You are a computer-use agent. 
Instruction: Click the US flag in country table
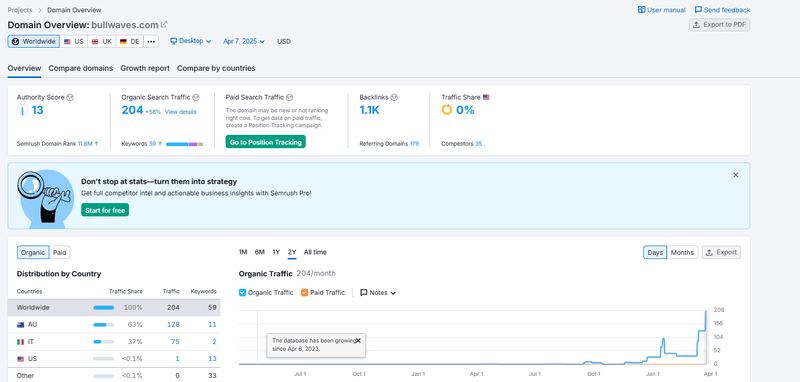click(x=20, y=359)
